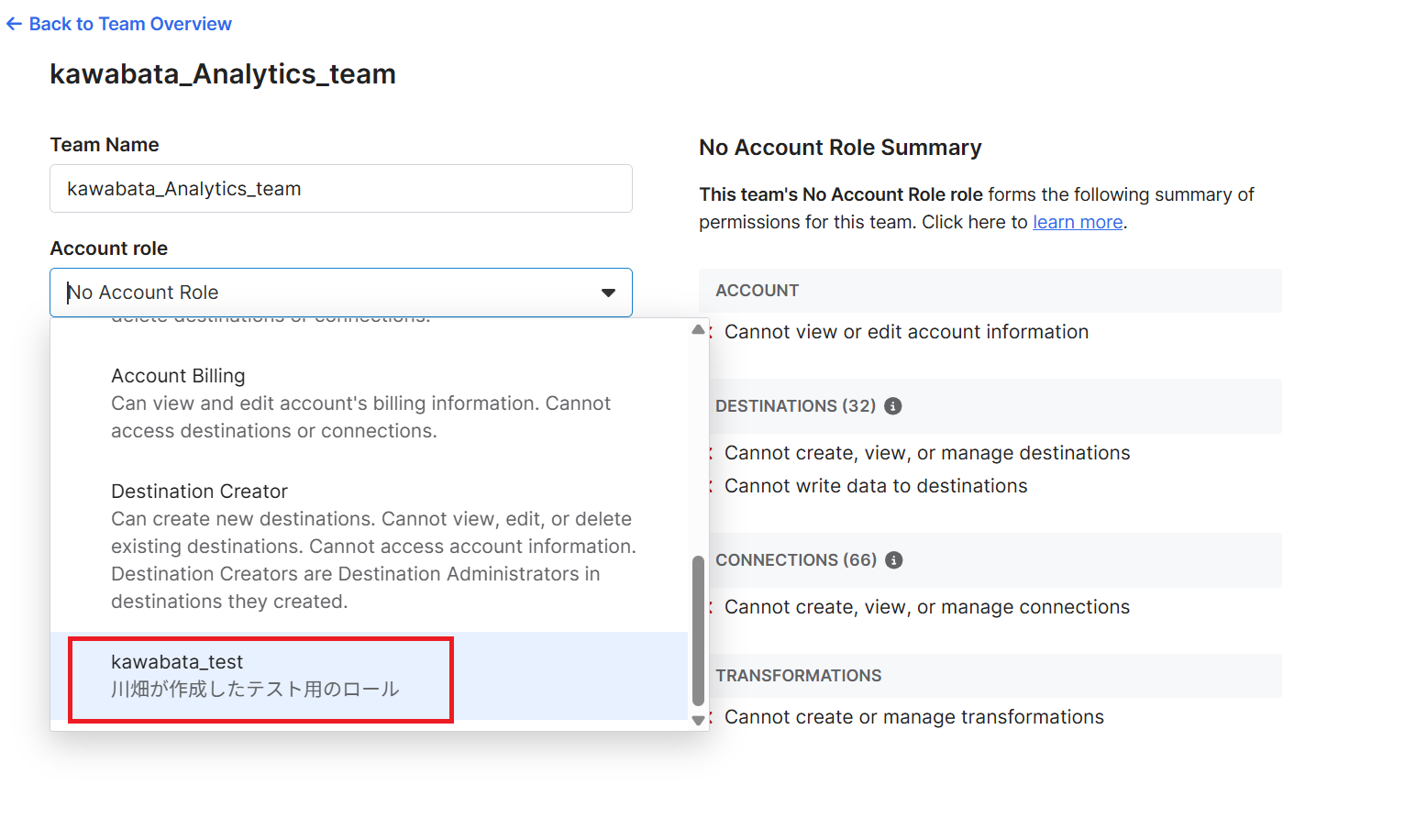Click the role list scrollbar thumb
This screenshot has width=1427, height=840.
(698, 631)
